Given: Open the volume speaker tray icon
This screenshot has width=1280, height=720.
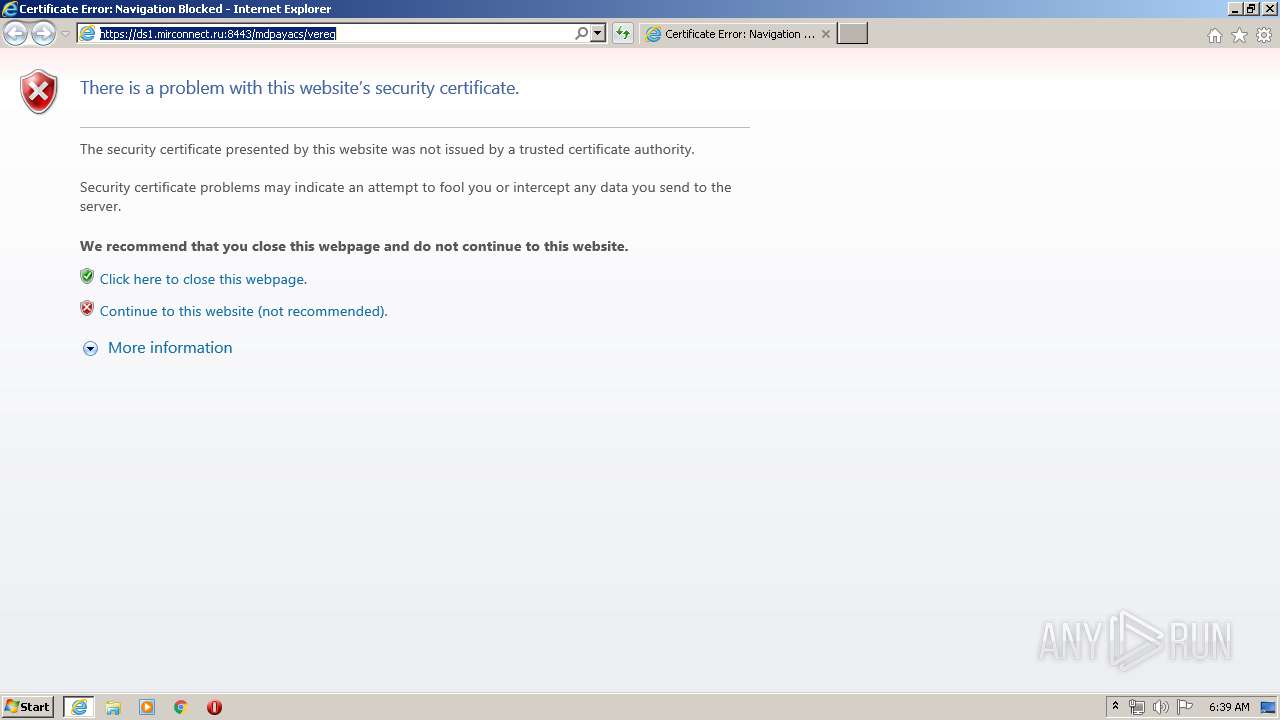Looking at the screenshot, I should pyautogui.click(x=1161, y=707).
